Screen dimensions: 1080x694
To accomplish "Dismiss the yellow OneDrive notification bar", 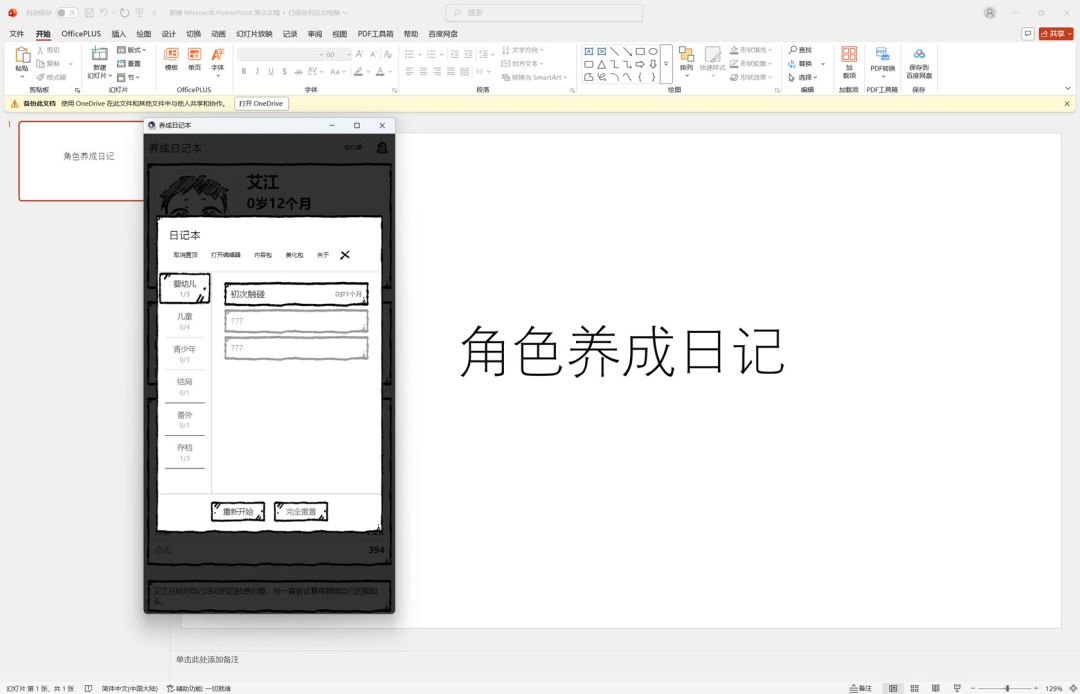I will [1067, 103].
